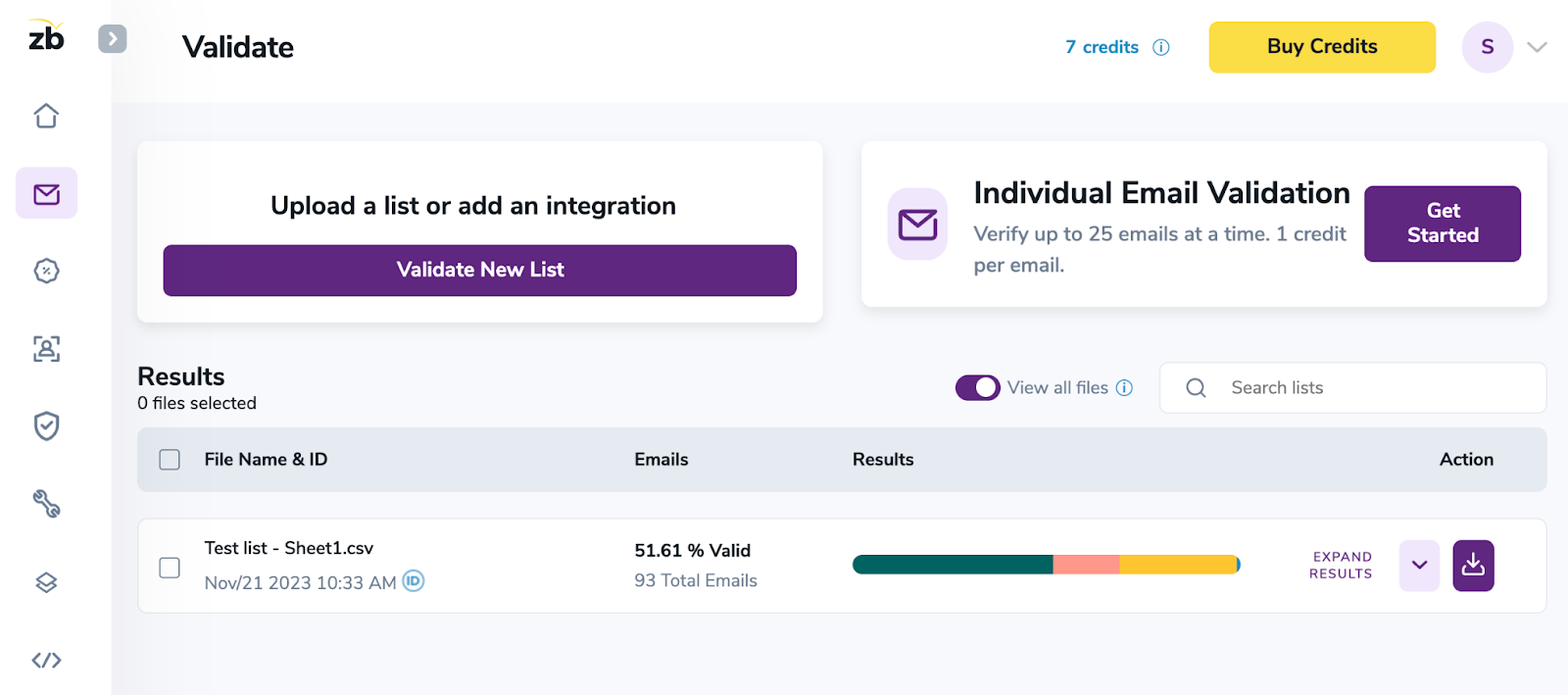1568x695 pixels.
Task: Open the API code brackets icon
Action: 46,660
